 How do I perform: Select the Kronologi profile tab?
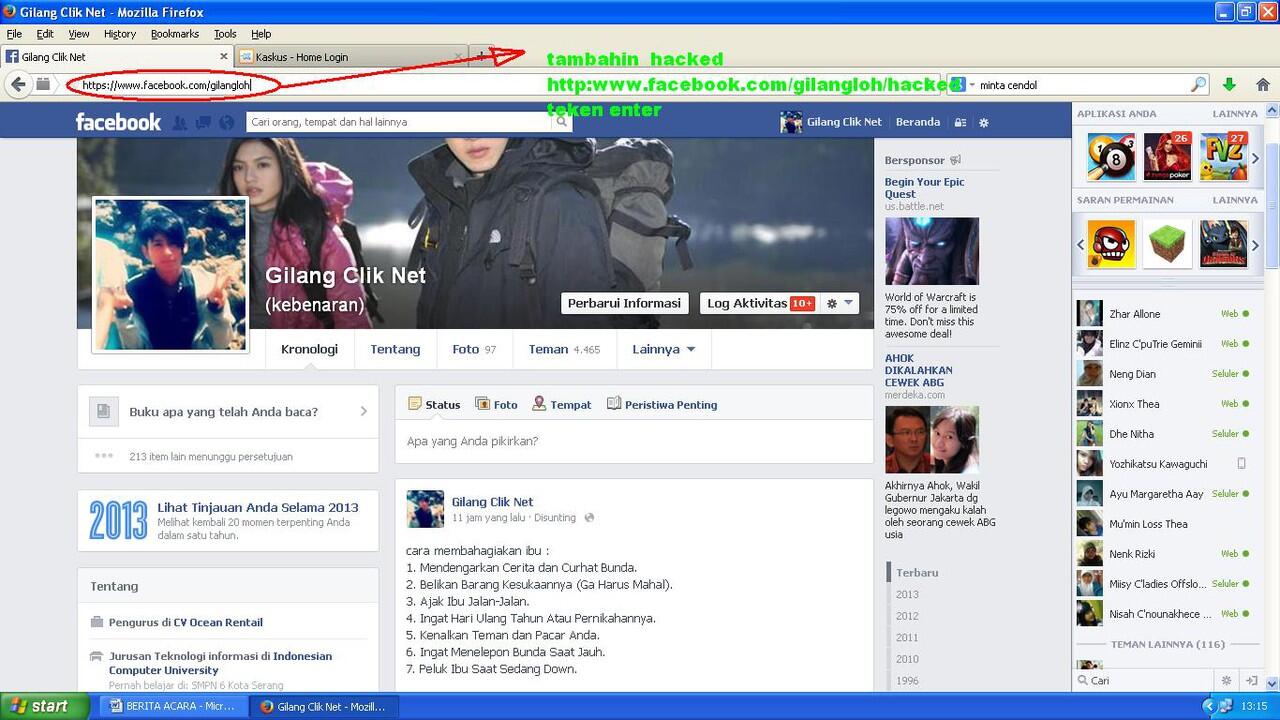309,349
